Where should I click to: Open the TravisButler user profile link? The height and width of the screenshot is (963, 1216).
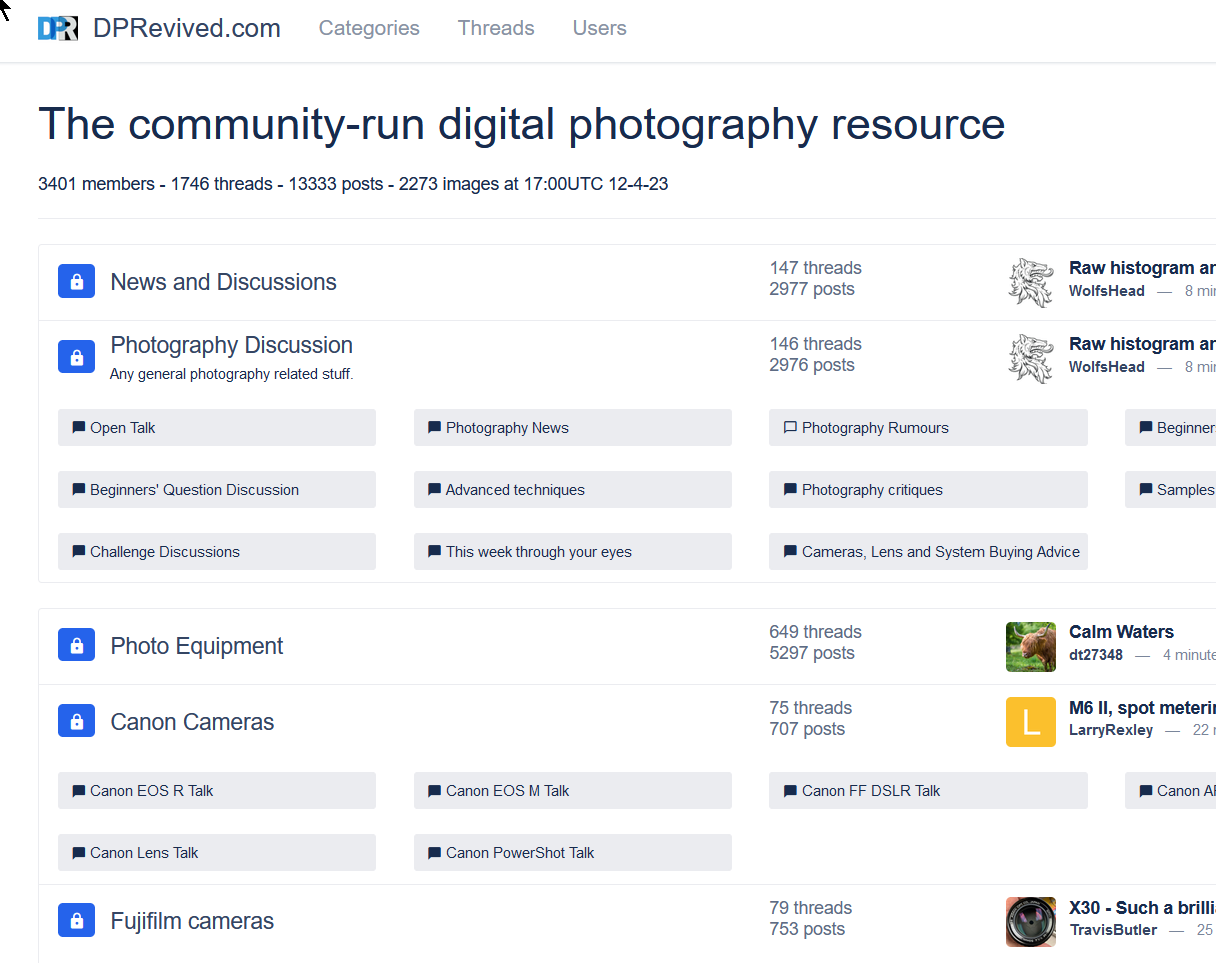1113,930
